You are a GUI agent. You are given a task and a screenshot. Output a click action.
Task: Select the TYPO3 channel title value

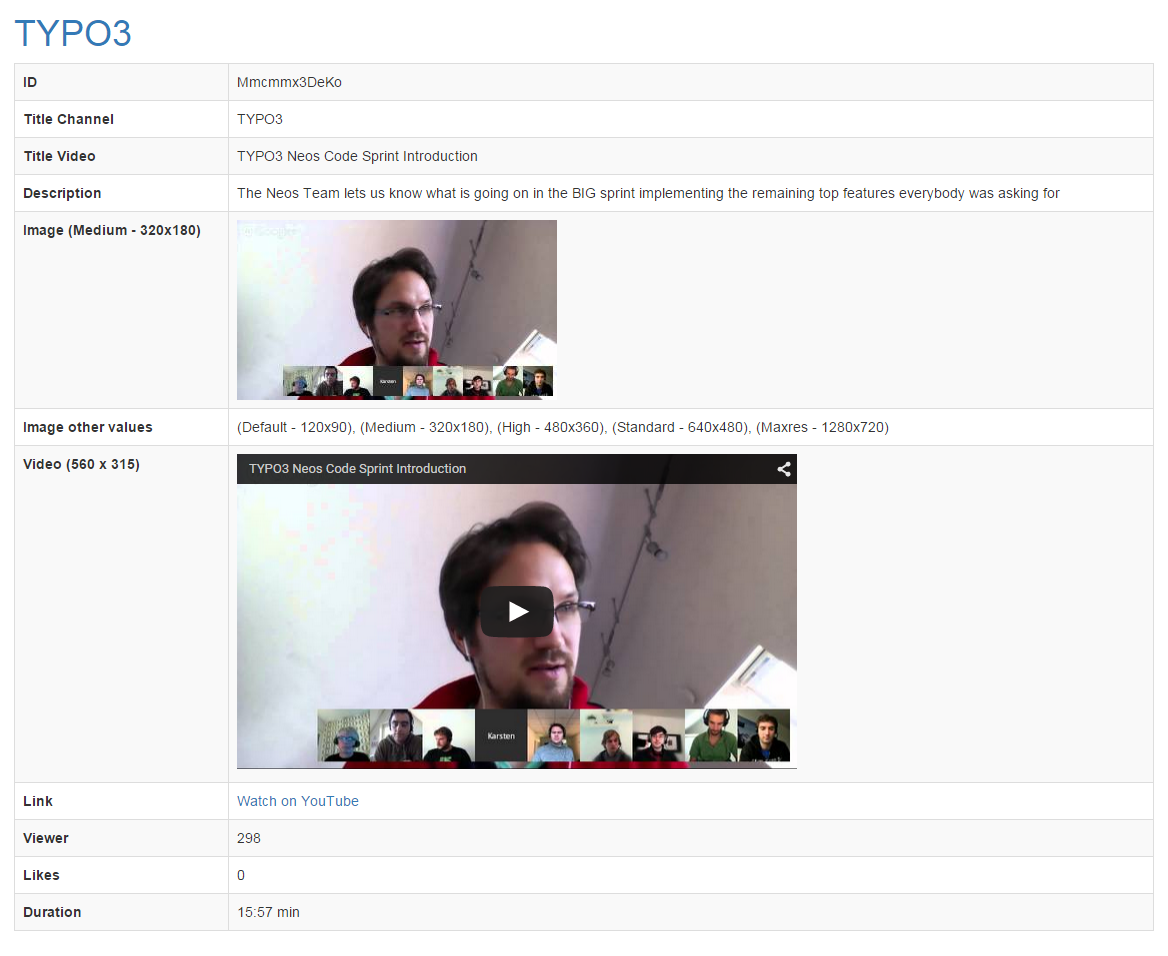259,119
